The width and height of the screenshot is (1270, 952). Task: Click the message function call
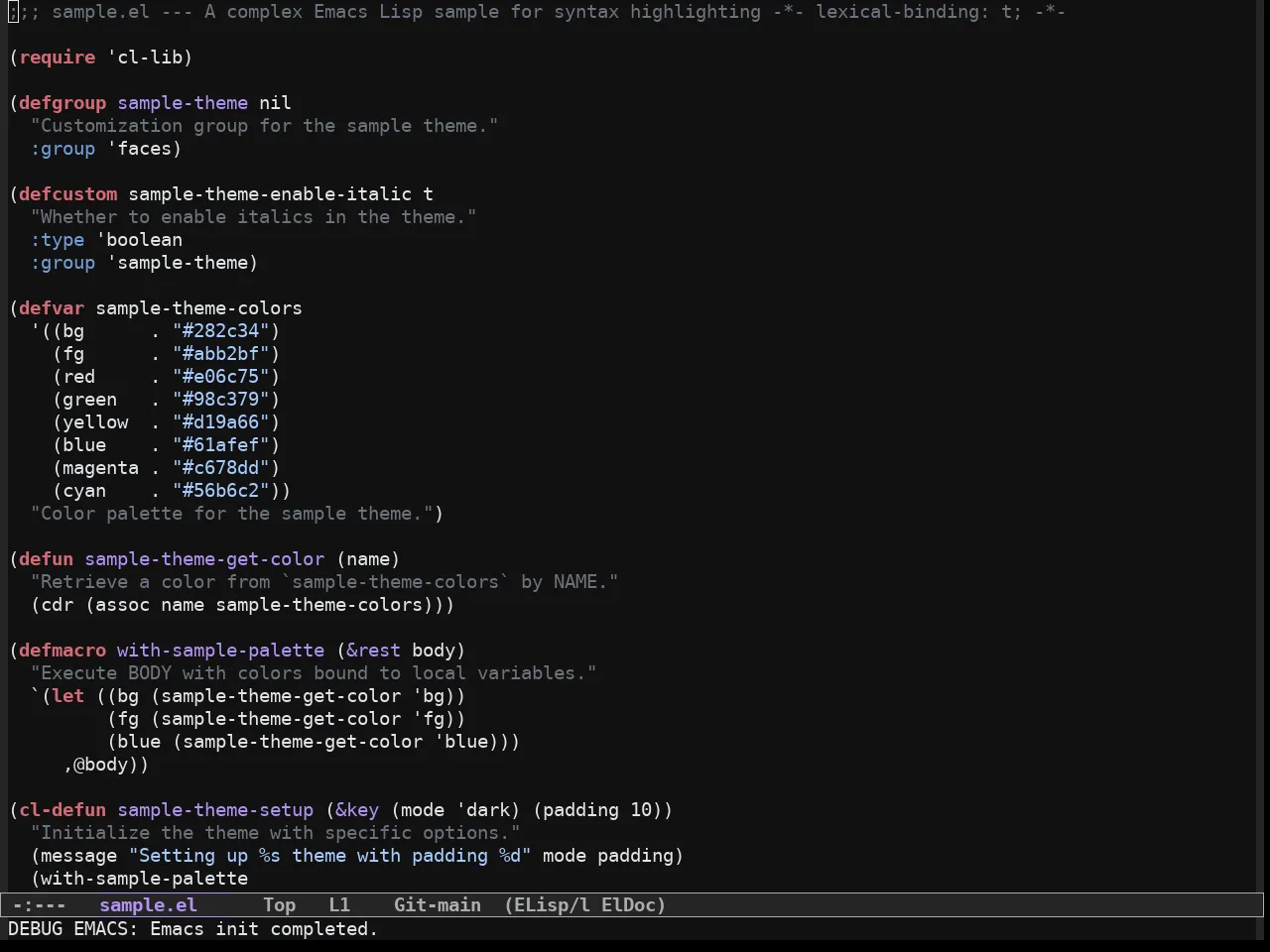coord(79,856)
